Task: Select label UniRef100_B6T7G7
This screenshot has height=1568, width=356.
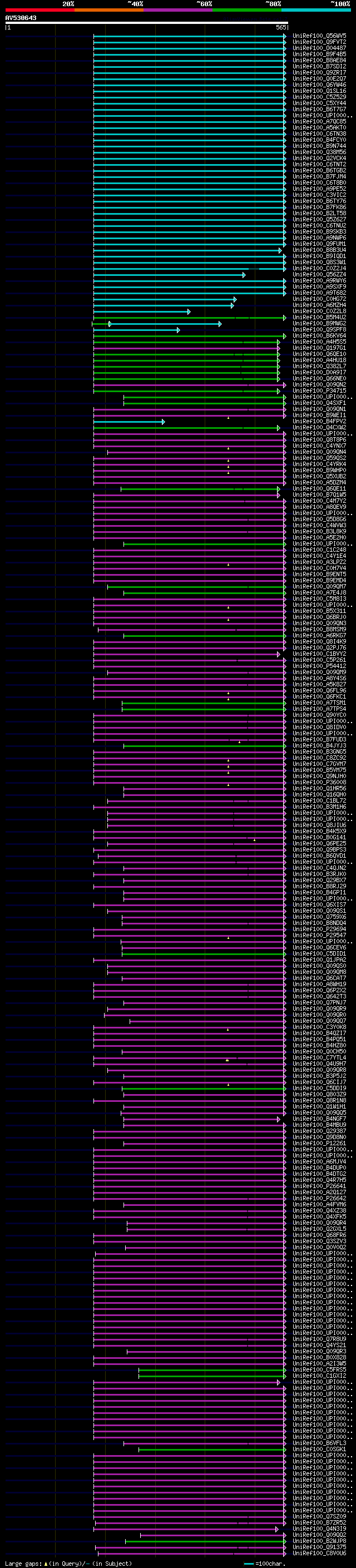Action: (x=319, y=110)
